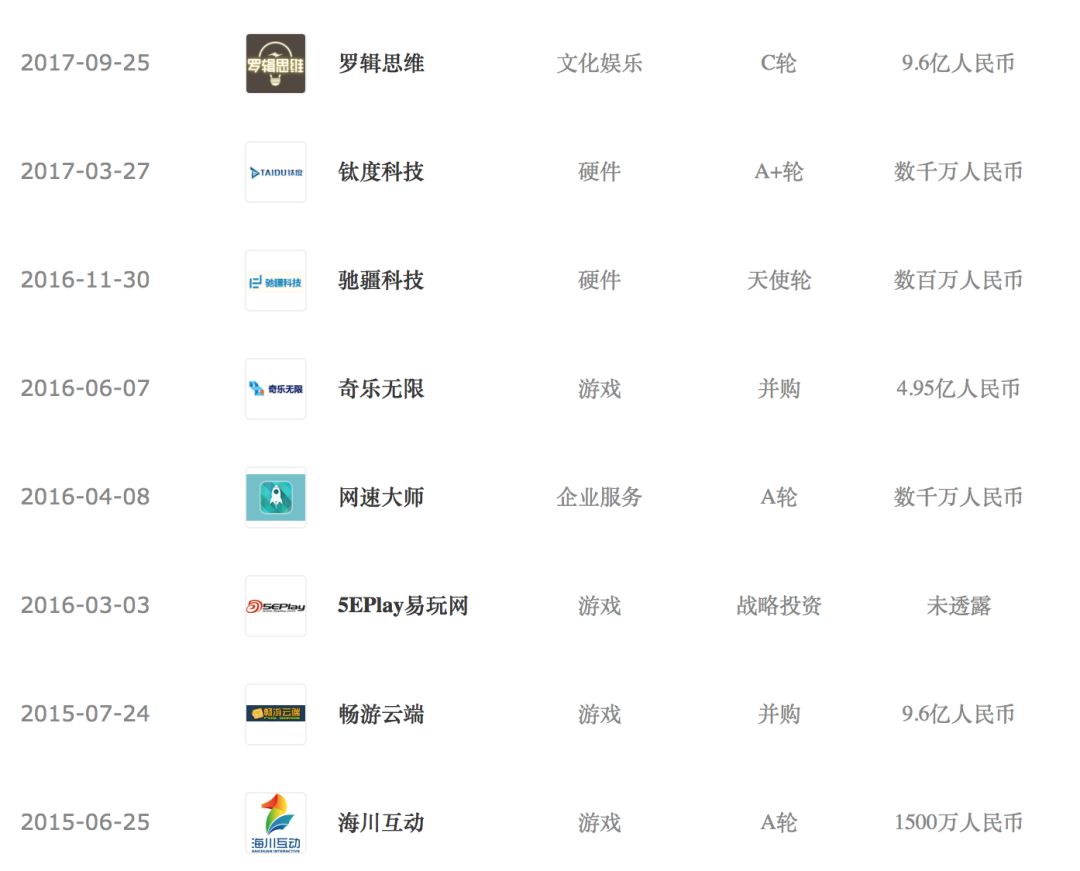Click A轮 in the 网速大师 row
Viewport: 1080px width, 871px height.
[778, 497]
